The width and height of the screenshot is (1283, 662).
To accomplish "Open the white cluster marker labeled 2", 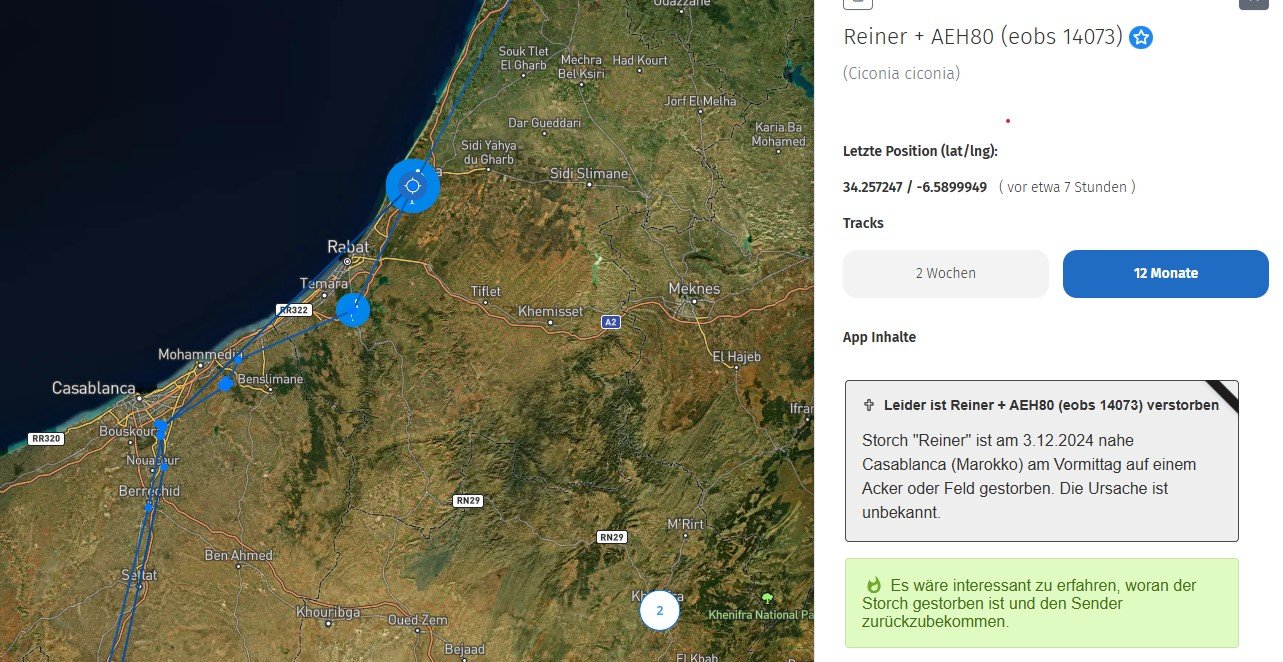I will (x=659, y=610).
